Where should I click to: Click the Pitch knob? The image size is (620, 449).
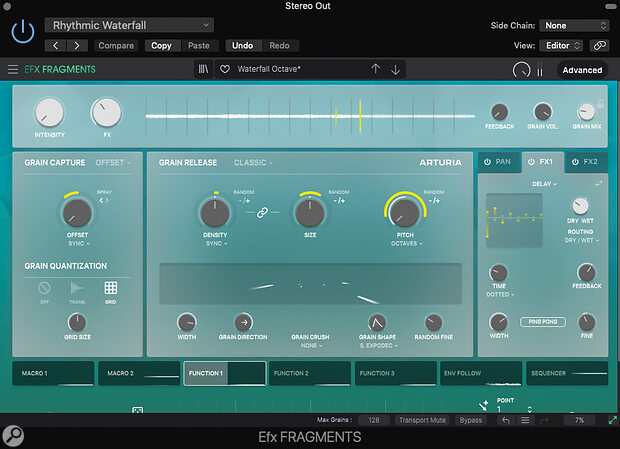405,213
